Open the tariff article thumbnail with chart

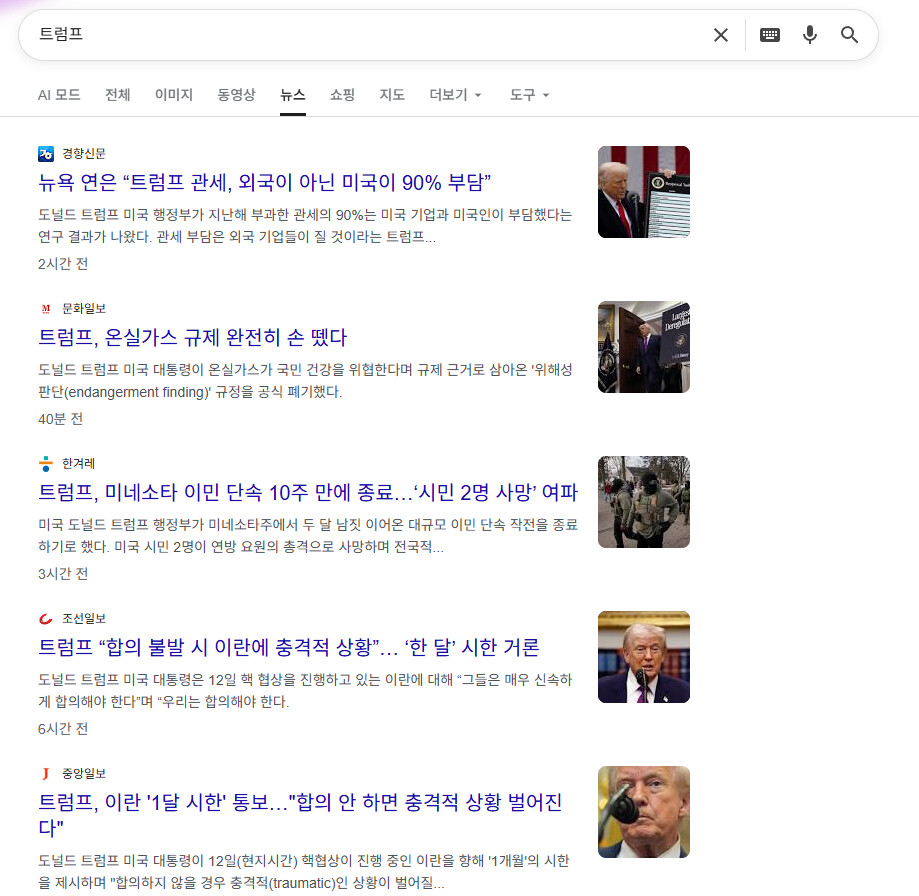click(x=644, y=192)
